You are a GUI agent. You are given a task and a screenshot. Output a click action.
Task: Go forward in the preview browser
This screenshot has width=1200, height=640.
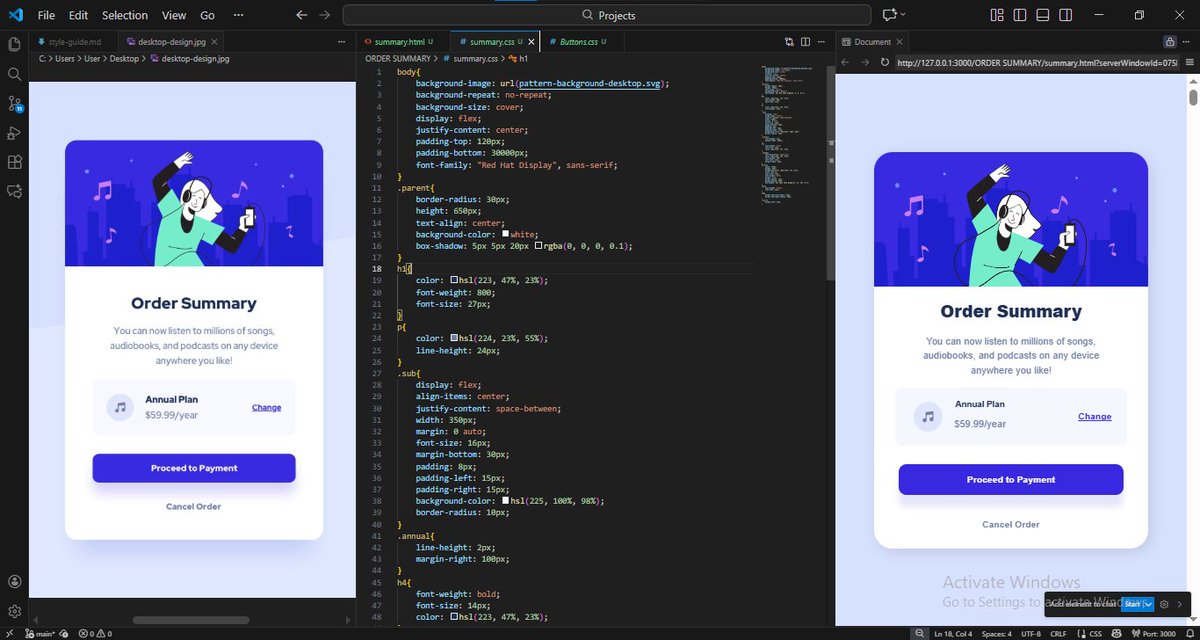pos(864,62)
